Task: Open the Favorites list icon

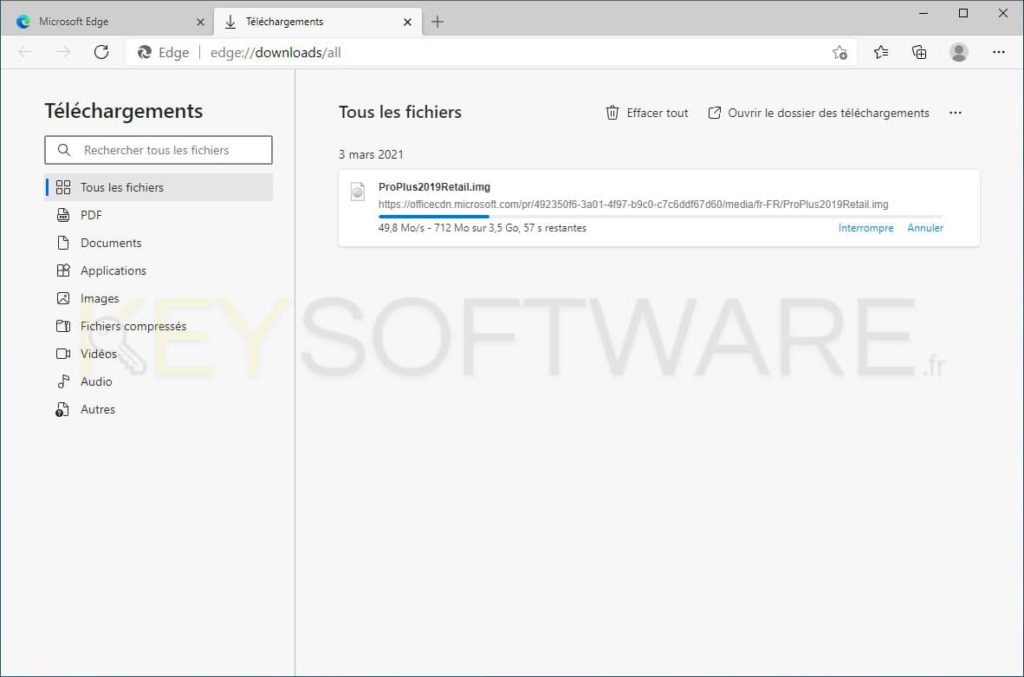Action: click(881, 52)
